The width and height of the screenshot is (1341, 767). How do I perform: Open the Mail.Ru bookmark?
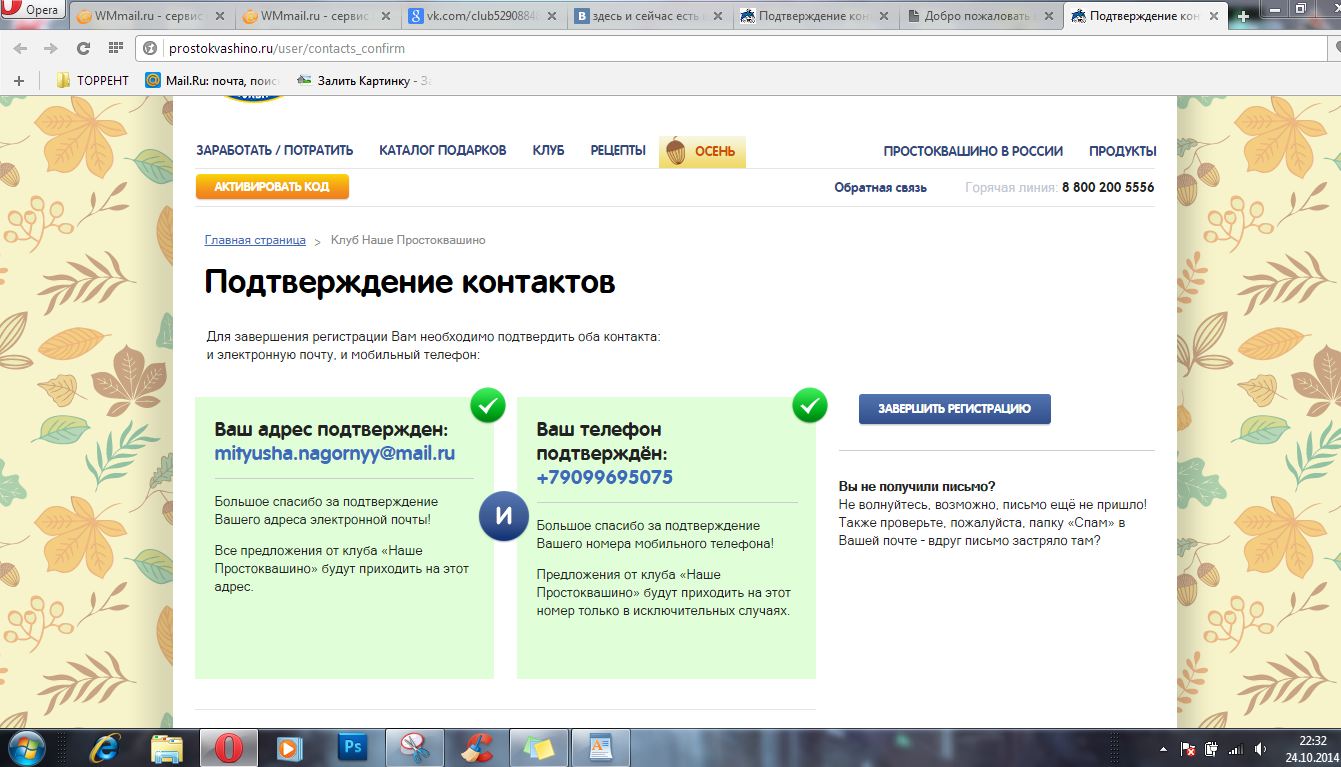pyautogui.click(x=212, y=81)
